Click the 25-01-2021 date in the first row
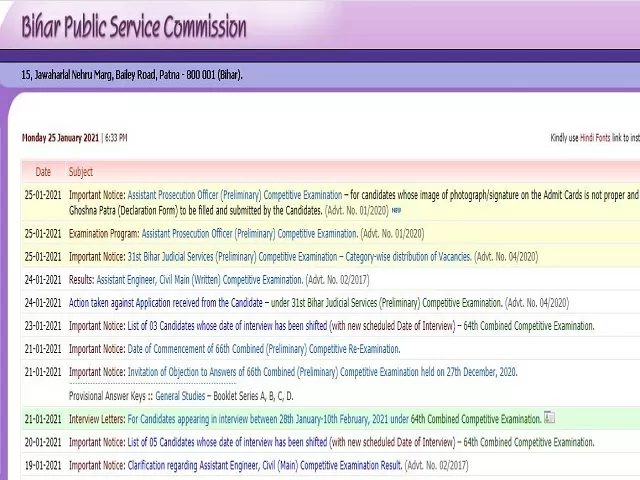 click(43, 195)
